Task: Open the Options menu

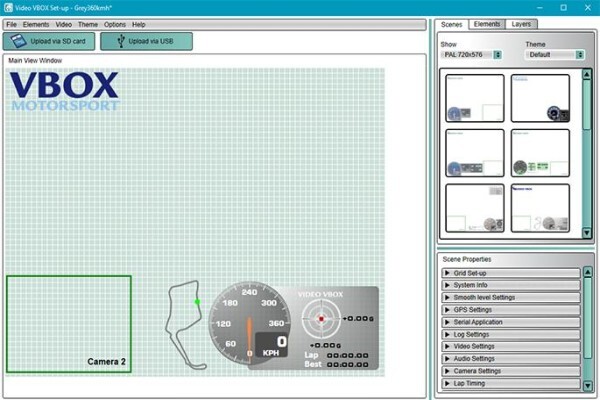Action: click(115, 24)
